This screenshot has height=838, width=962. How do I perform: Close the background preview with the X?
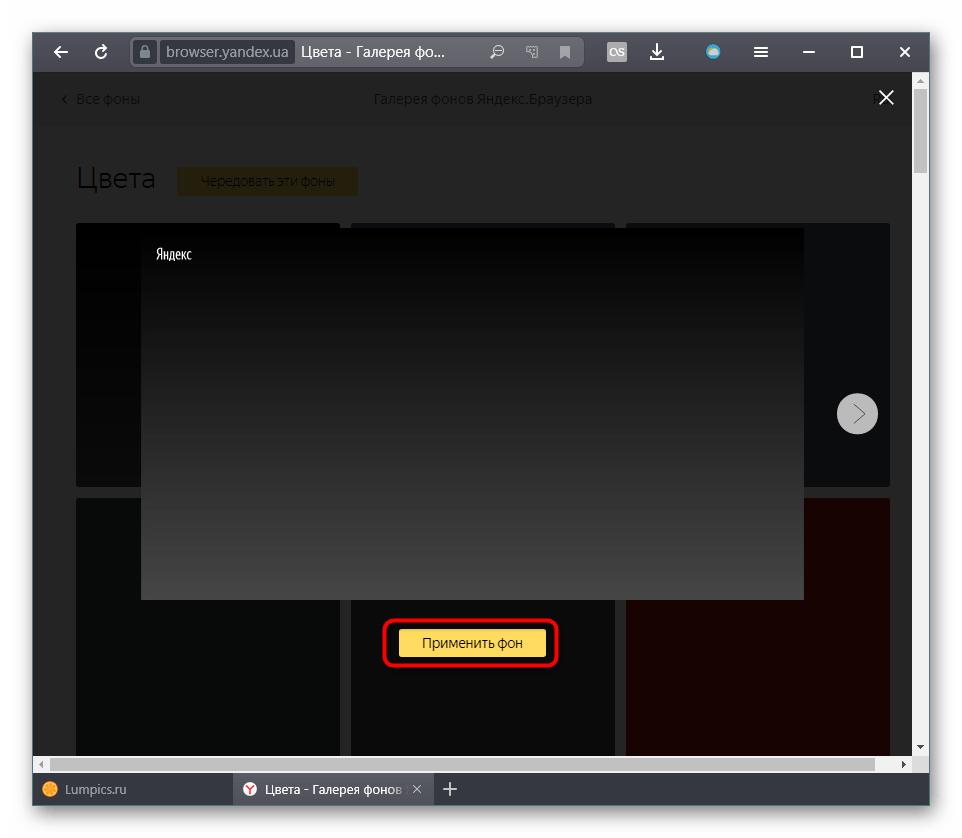886,98
